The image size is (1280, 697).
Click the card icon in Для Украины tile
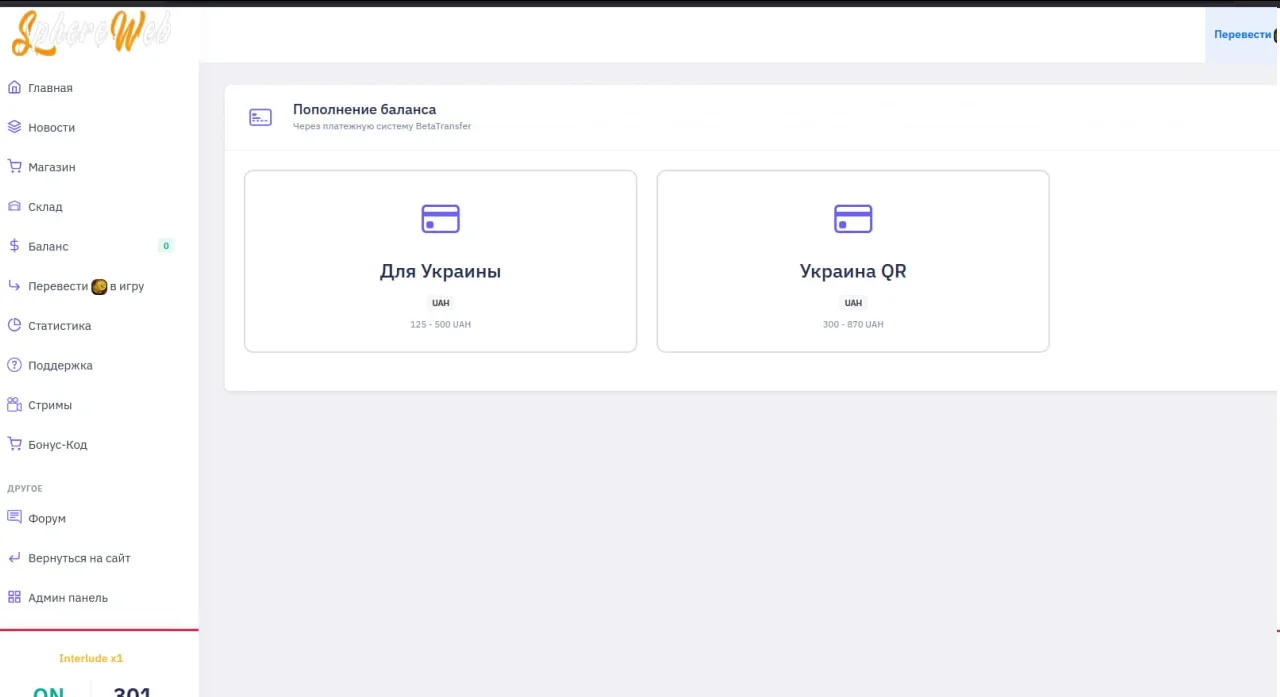[x=440, y=218]
